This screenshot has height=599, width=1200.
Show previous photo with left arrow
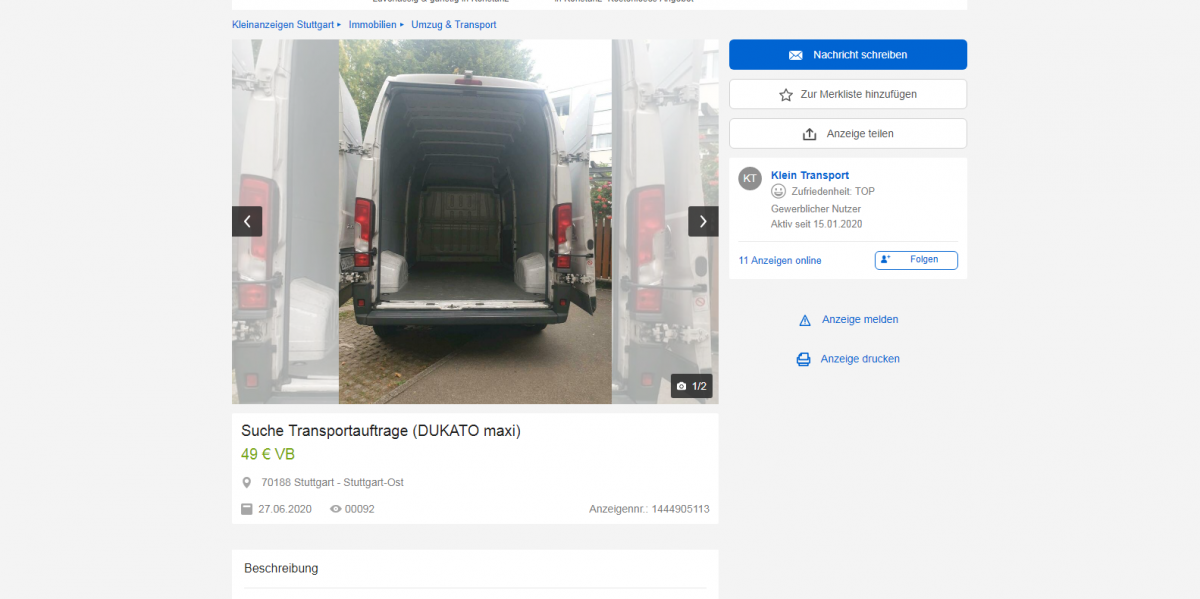coord(247,222)
